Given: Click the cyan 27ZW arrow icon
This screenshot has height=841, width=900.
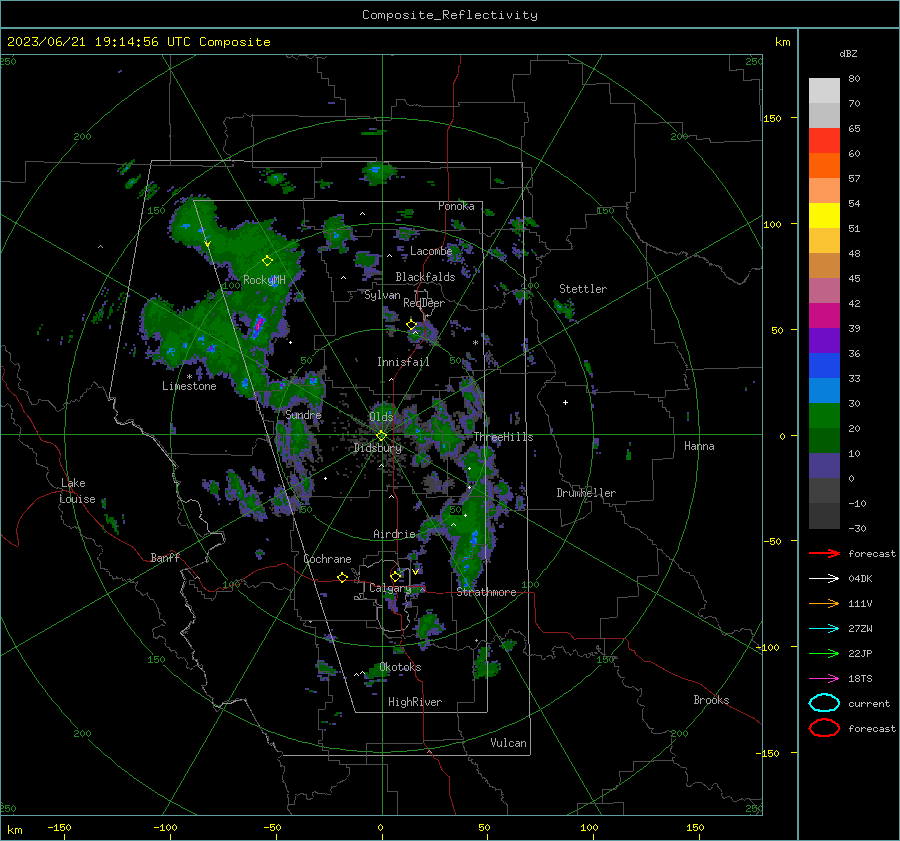Looking at the screenshot, I should click(824, 628).
